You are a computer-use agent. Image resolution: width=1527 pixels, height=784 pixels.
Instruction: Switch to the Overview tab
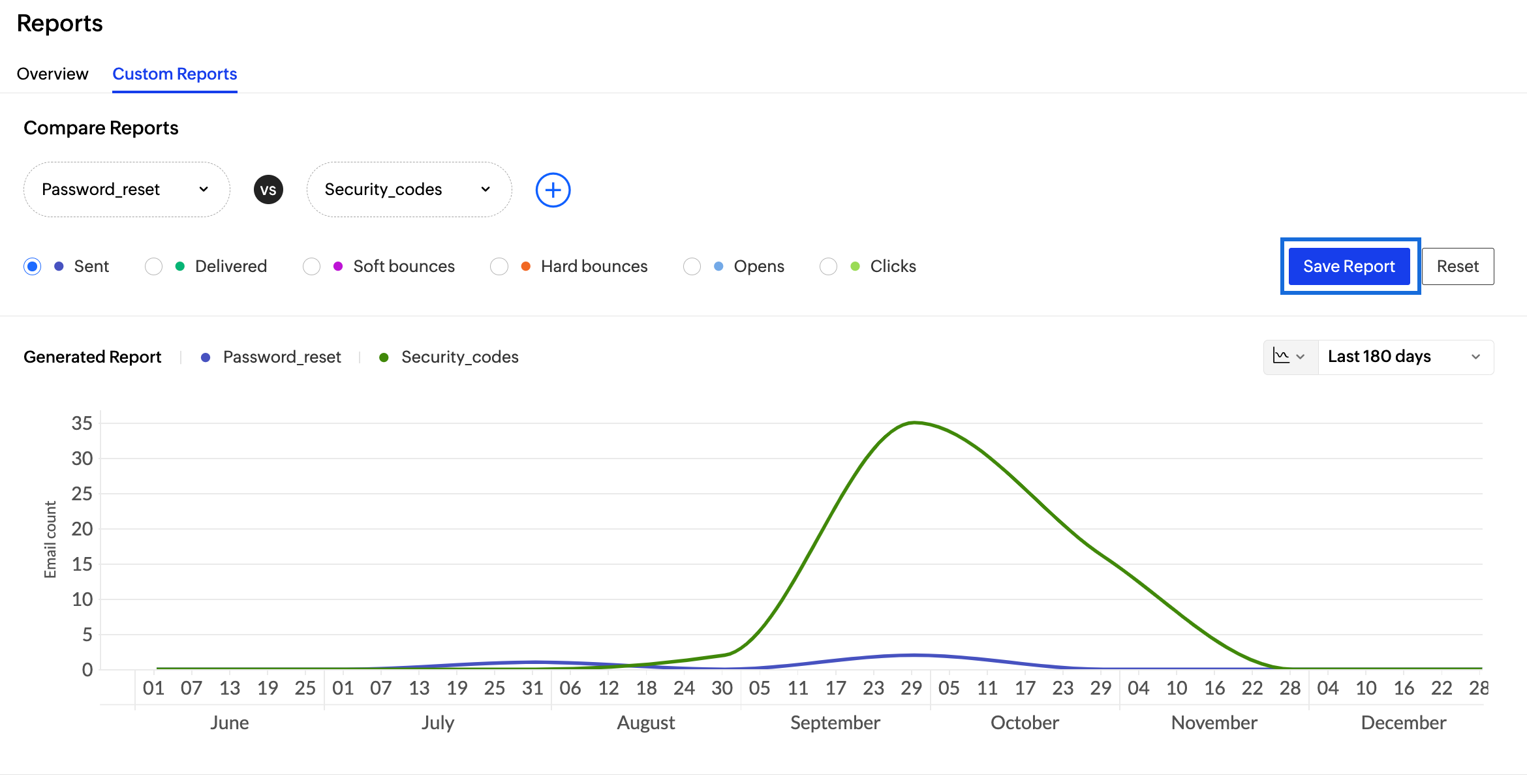pyautogui.click(x=52, y=74)
